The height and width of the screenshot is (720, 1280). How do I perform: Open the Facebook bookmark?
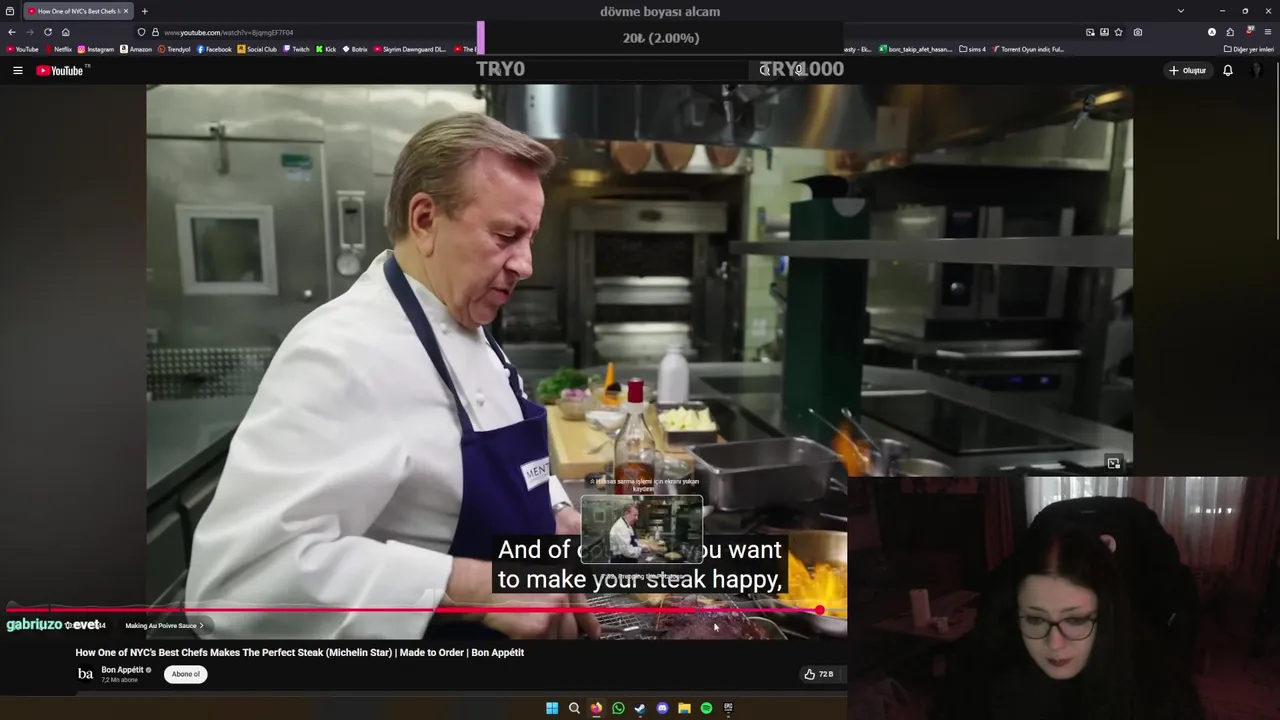[x=214, y=49]
